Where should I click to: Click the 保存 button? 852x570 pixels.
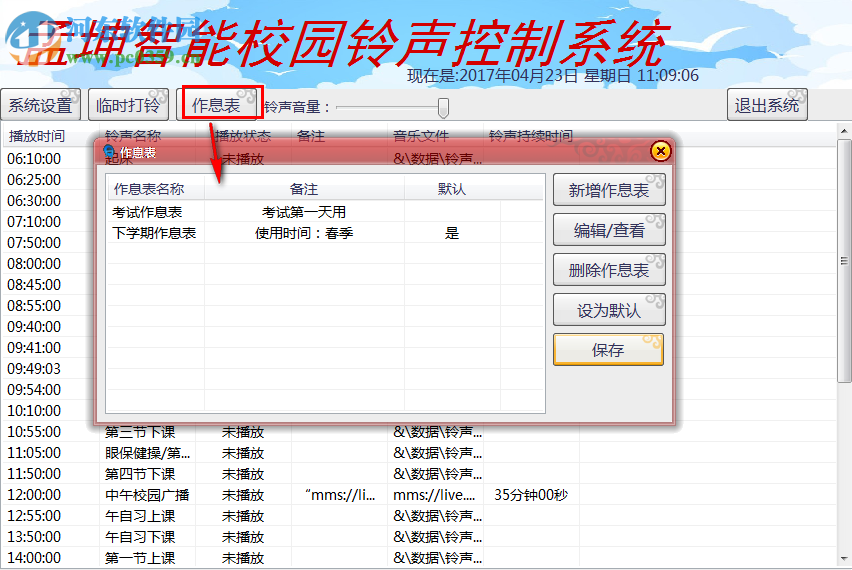[609, 350]
